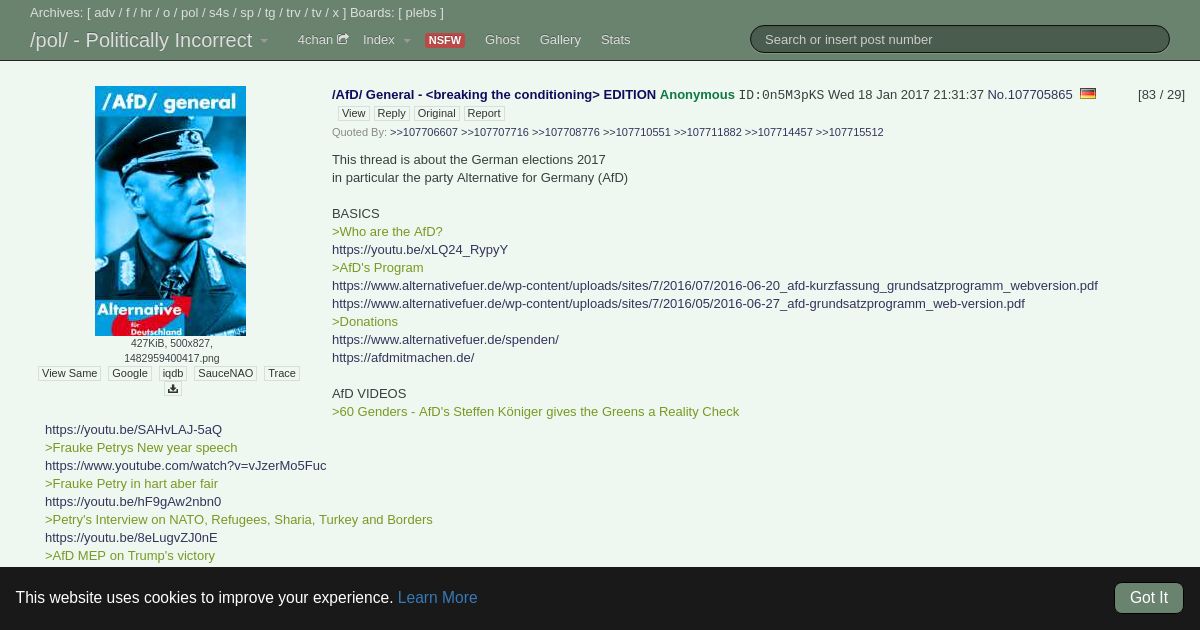Open the AfD general thread thumbnail

(170, 211)
